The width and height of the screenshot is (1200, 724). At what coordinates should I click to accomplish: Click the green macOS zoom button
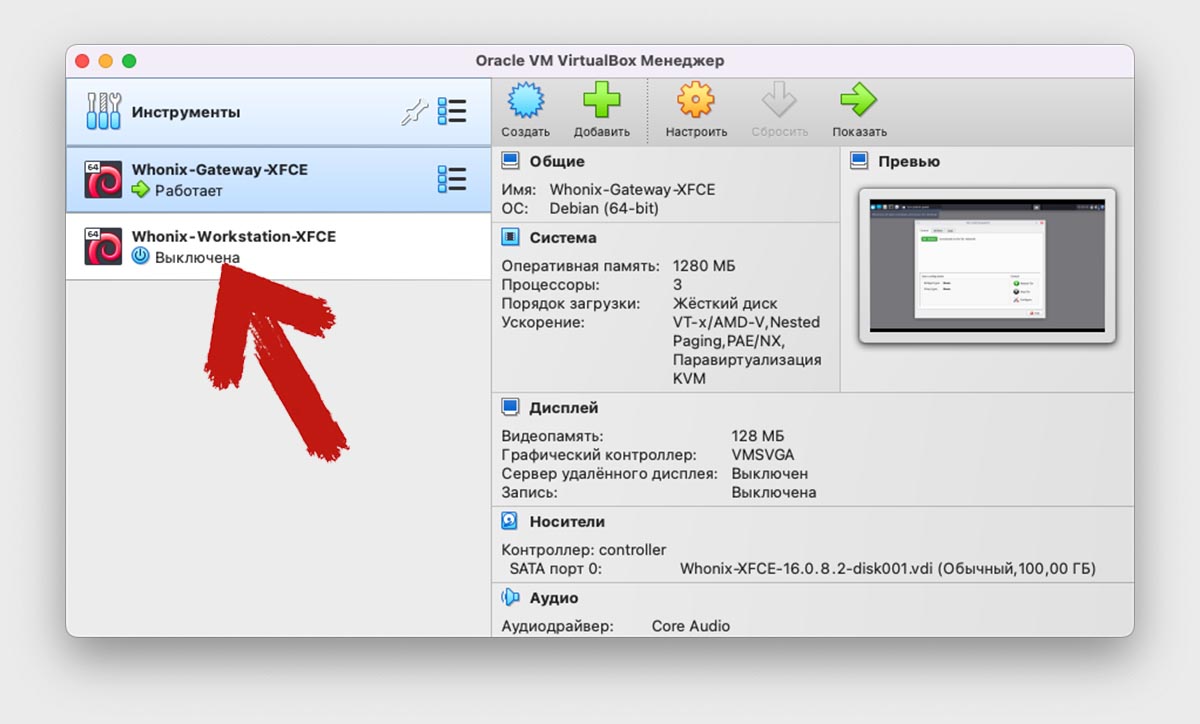(x=129, y=61)
